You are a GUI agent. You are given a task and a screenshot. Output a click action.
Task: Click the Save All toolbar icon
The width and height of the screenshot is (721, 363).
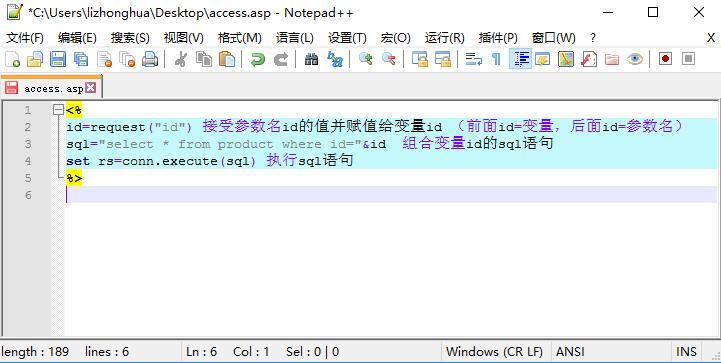pyautogui.click(x=81, y=59)
